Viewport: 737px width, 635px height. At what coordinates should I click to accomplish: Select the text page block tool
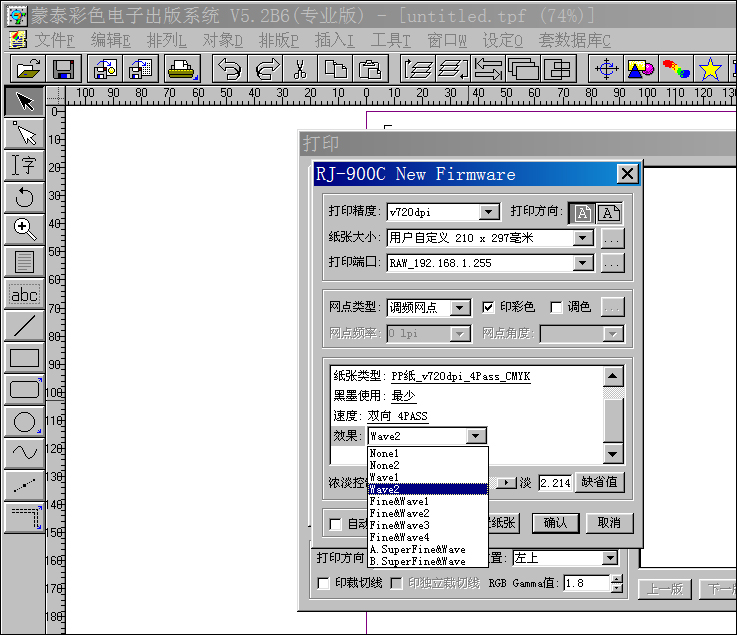pos(24,261)
